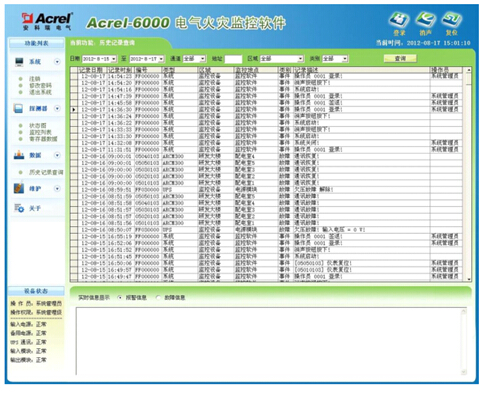Click the 探测器 detector icon in sidebar
The height and width of the screenshot is (393, 487).
(x=18, y=109)
